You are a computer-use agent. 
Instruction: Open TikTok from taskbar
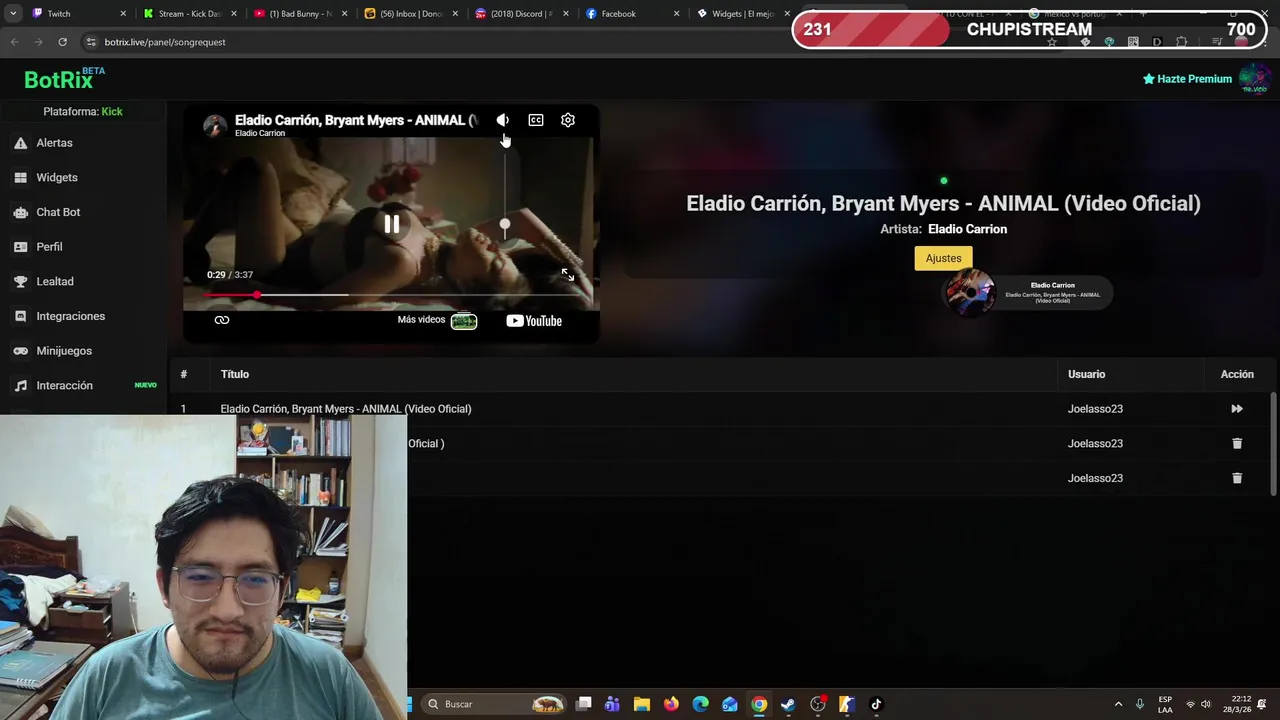coord(876,704)
